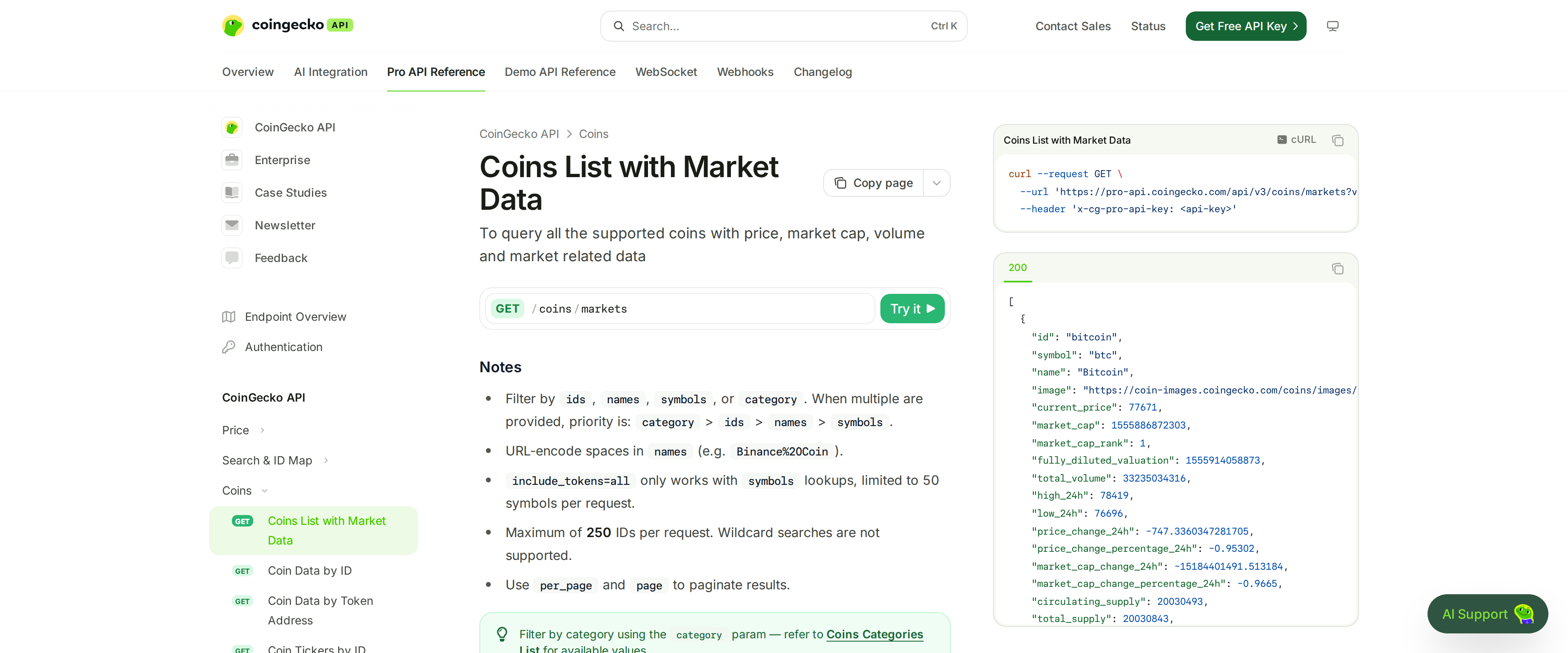Open the Feedback sidebar link
The width and height of the screenshot is (1568, 653).
[281, 258]
